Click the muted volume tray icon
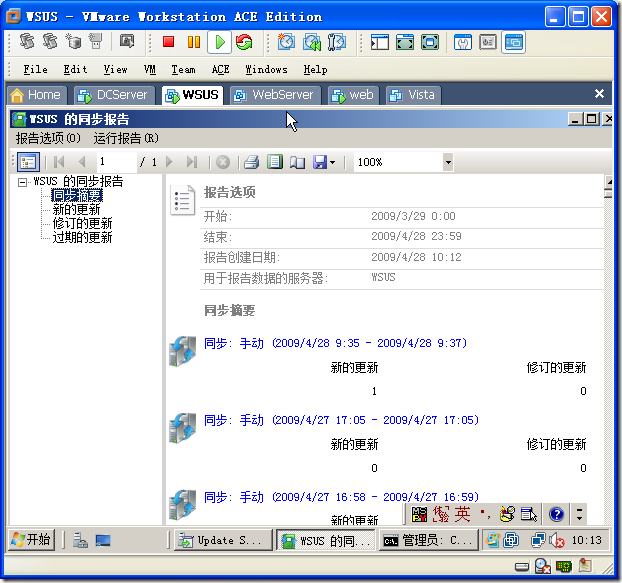Viewport: 622px width, 583px height. pyautogui.click(x=557, y=540)
